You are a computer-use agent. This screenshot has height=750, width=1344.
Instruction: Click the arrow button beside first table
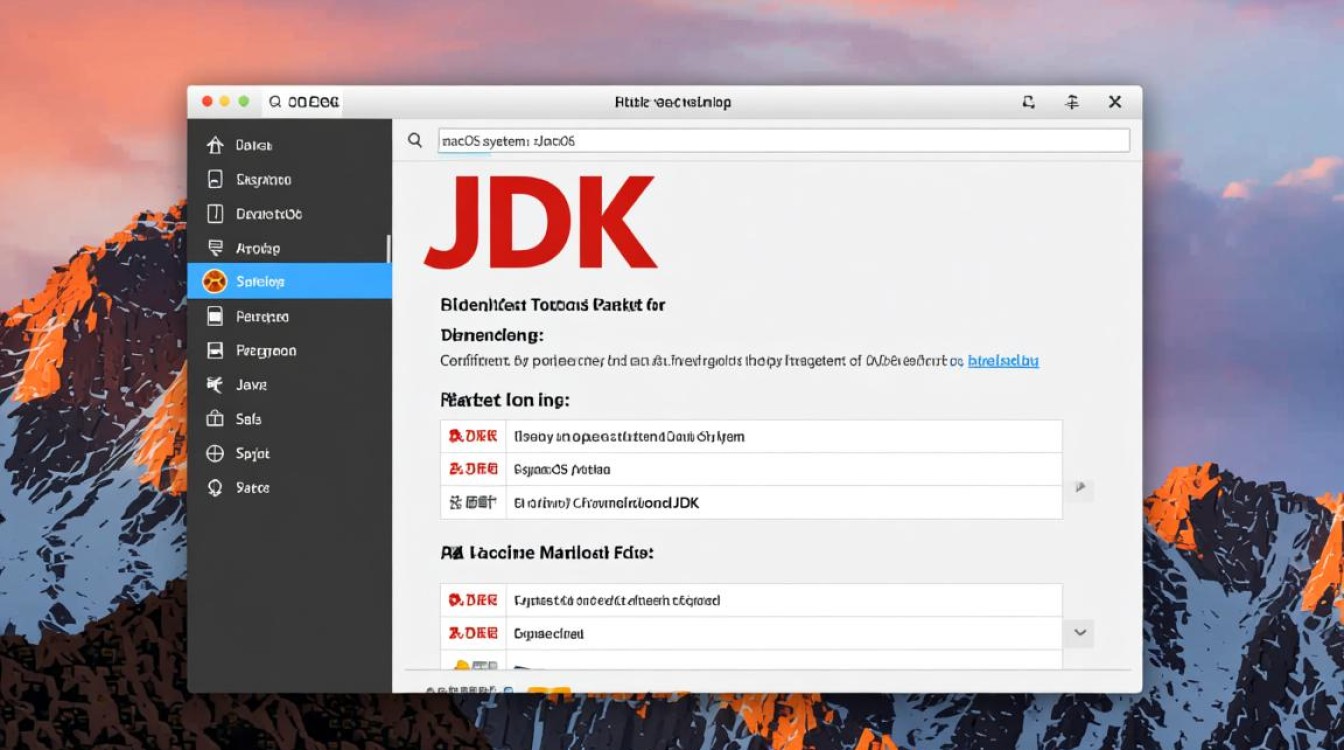(x=1080, y=488)
